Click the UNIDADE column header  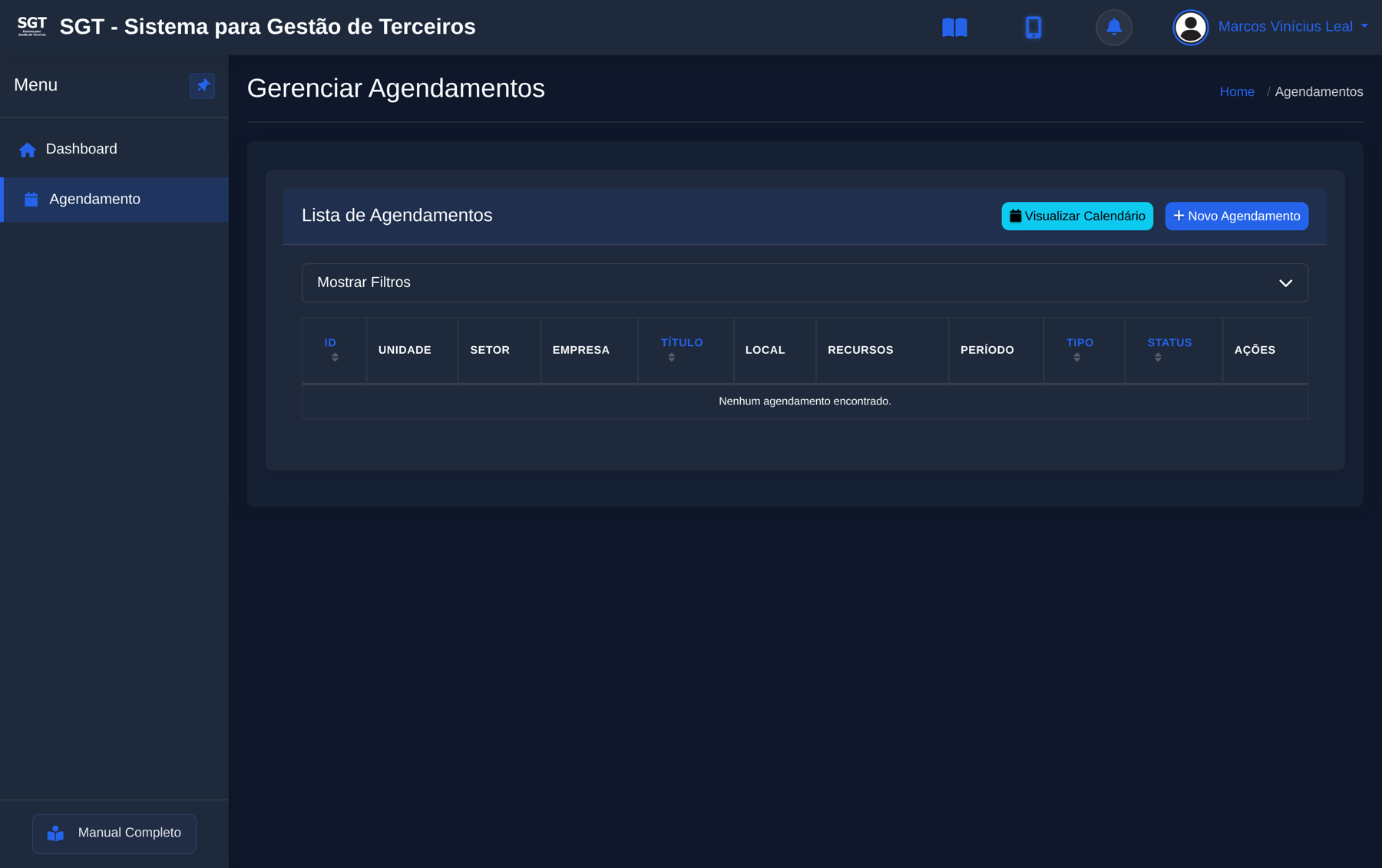click(x=405, y=350)
